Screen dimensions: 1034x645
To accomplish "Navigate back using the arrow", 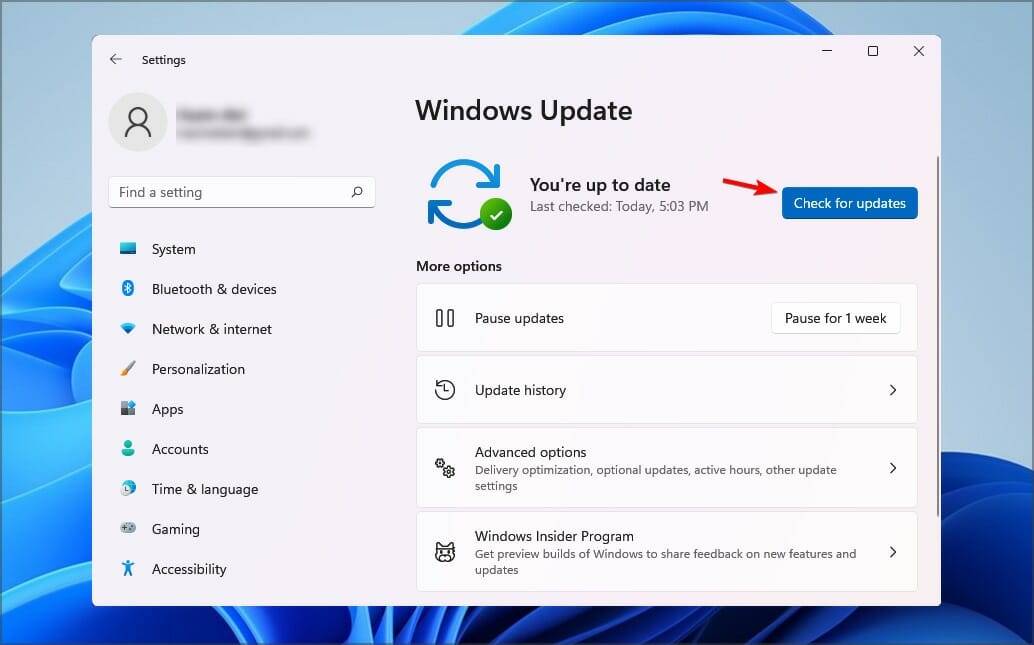I will pos(116,59).
